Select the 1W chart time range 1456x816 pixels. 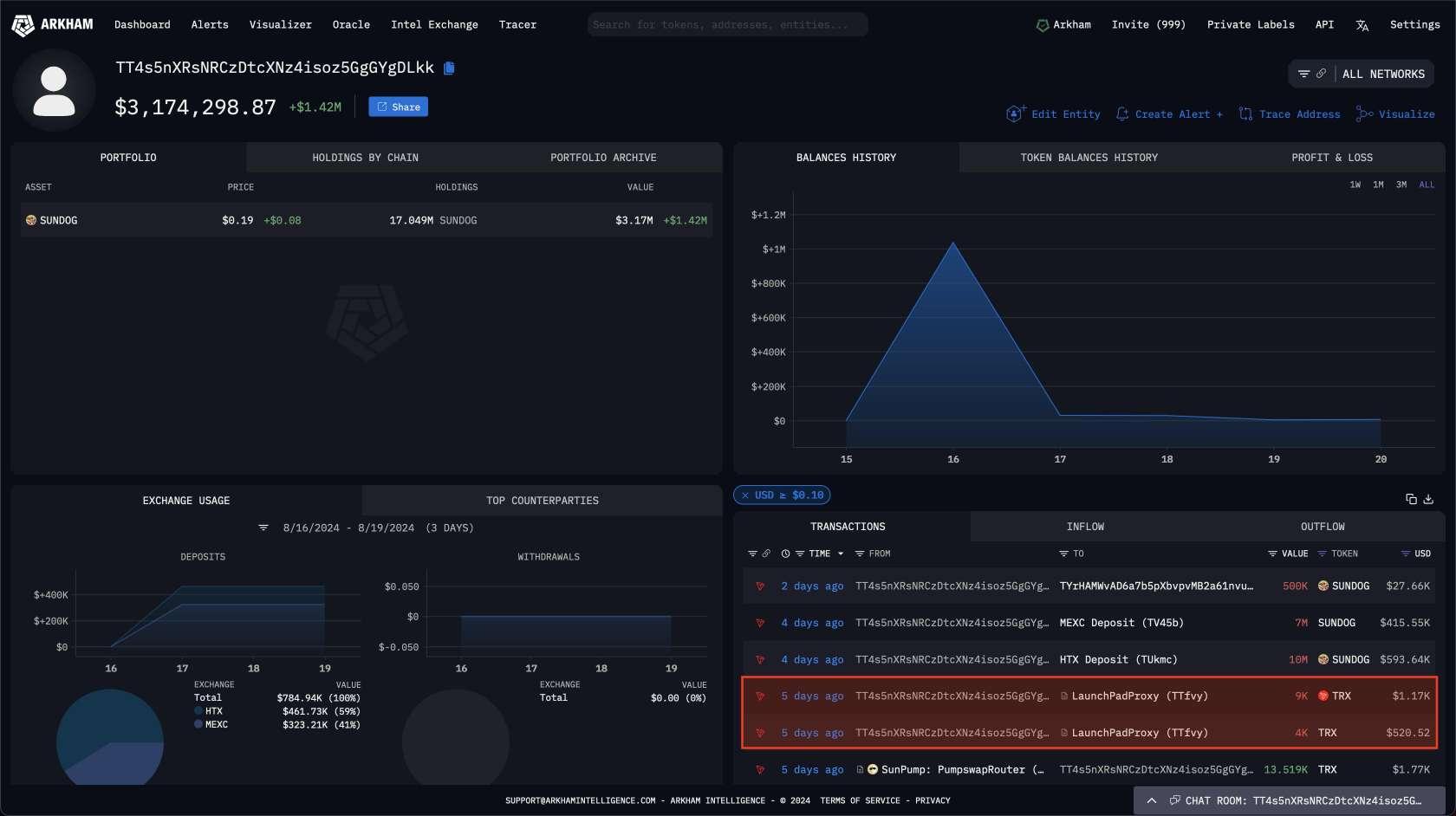(x=1355, y=185)
